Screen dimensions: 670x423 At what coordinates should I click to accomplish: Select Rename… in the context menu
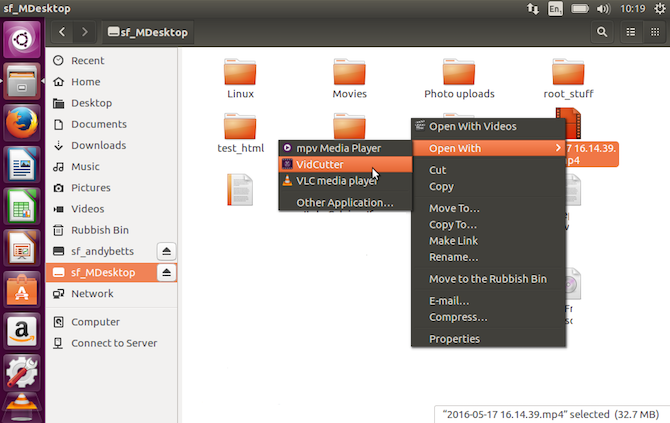[489, 257]
